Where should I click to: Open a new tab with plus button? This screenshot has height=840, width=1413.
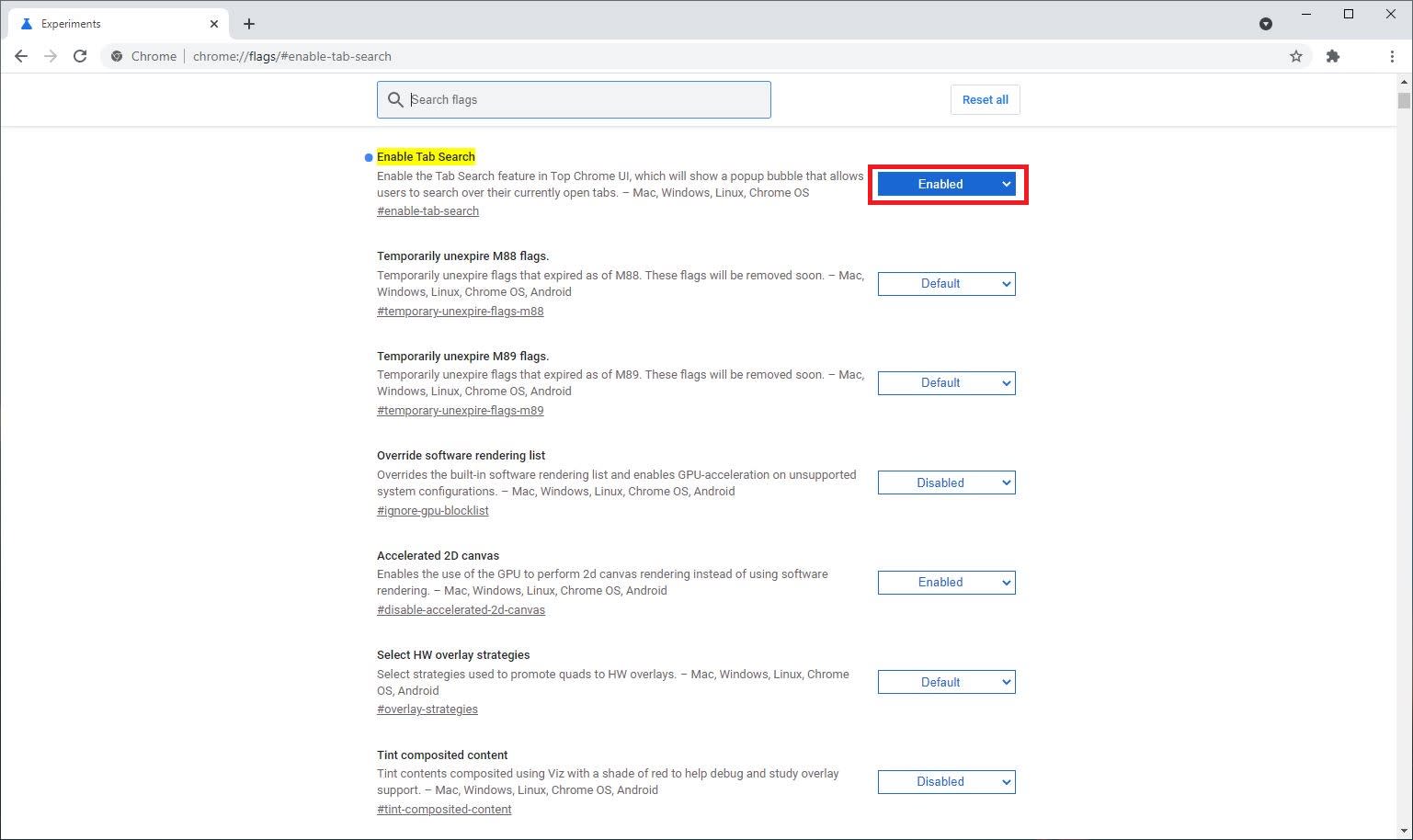pos(249,24)
